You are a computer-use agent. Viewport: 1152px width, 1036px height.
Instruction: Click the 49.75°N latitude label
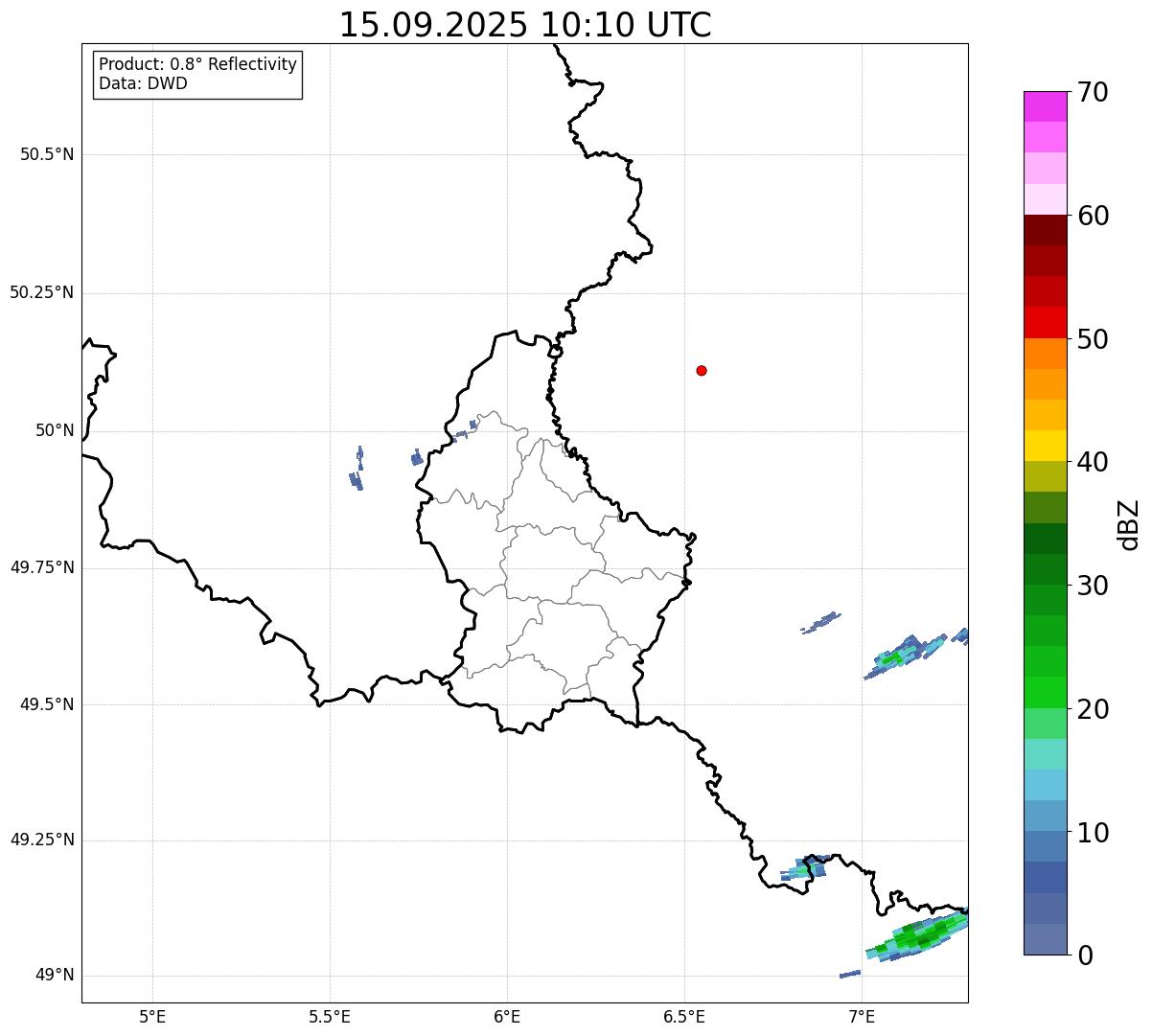click(41, 567)
